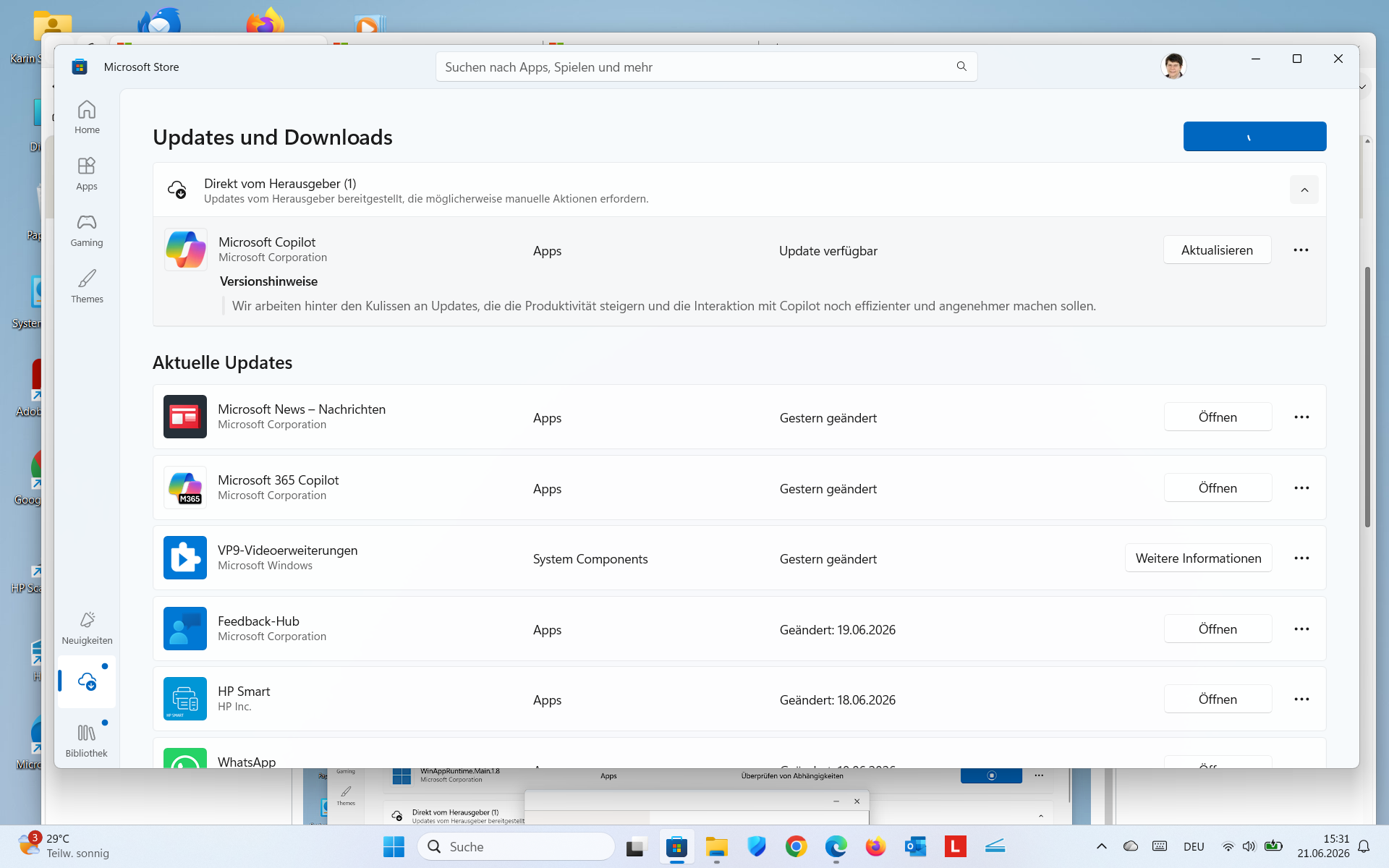
Task: Open File Explorer from the taskbar
Action: pyautogui.click(x=716, y=846)
